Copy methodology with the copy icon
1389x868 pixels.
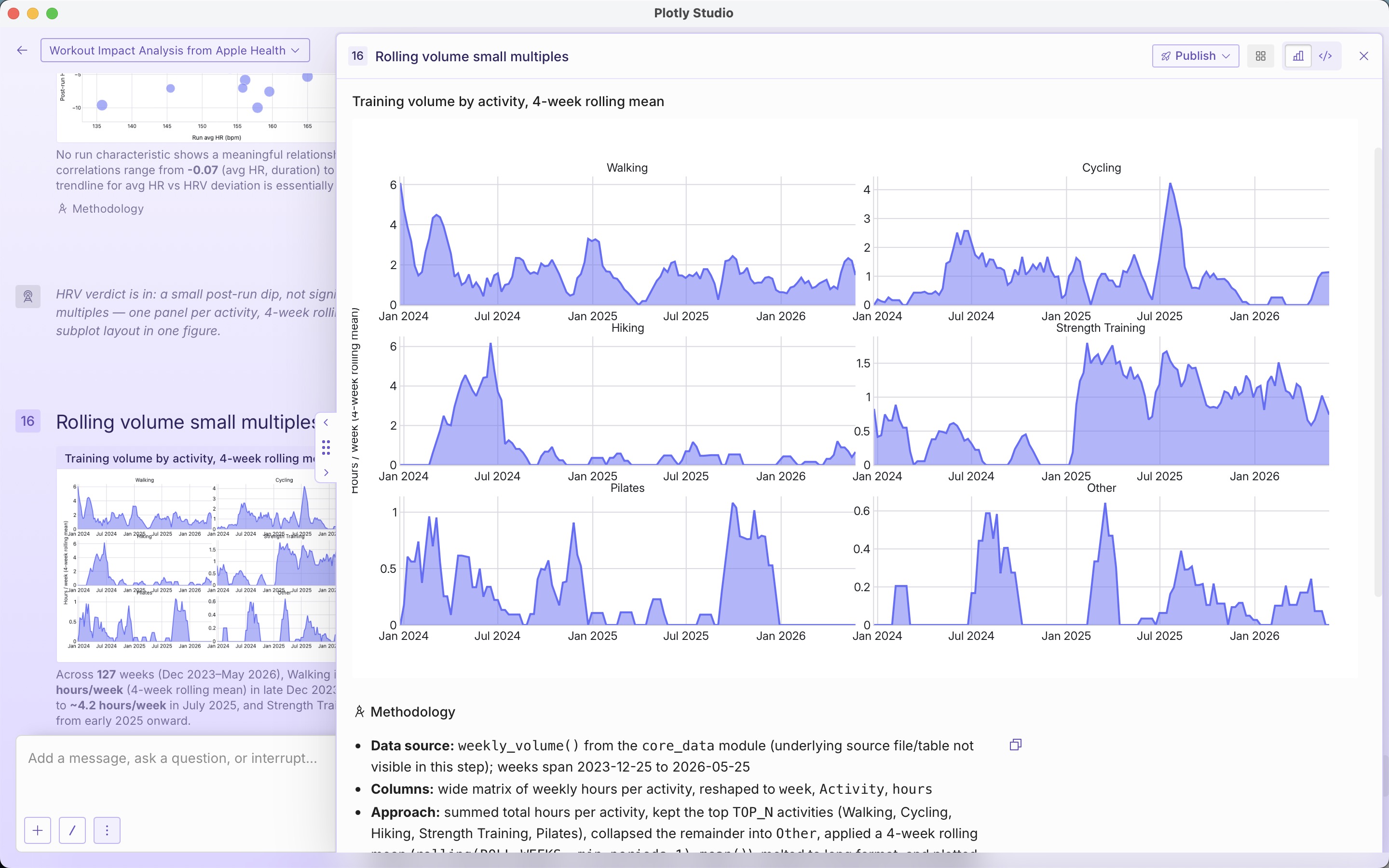tap(1015, 745)
